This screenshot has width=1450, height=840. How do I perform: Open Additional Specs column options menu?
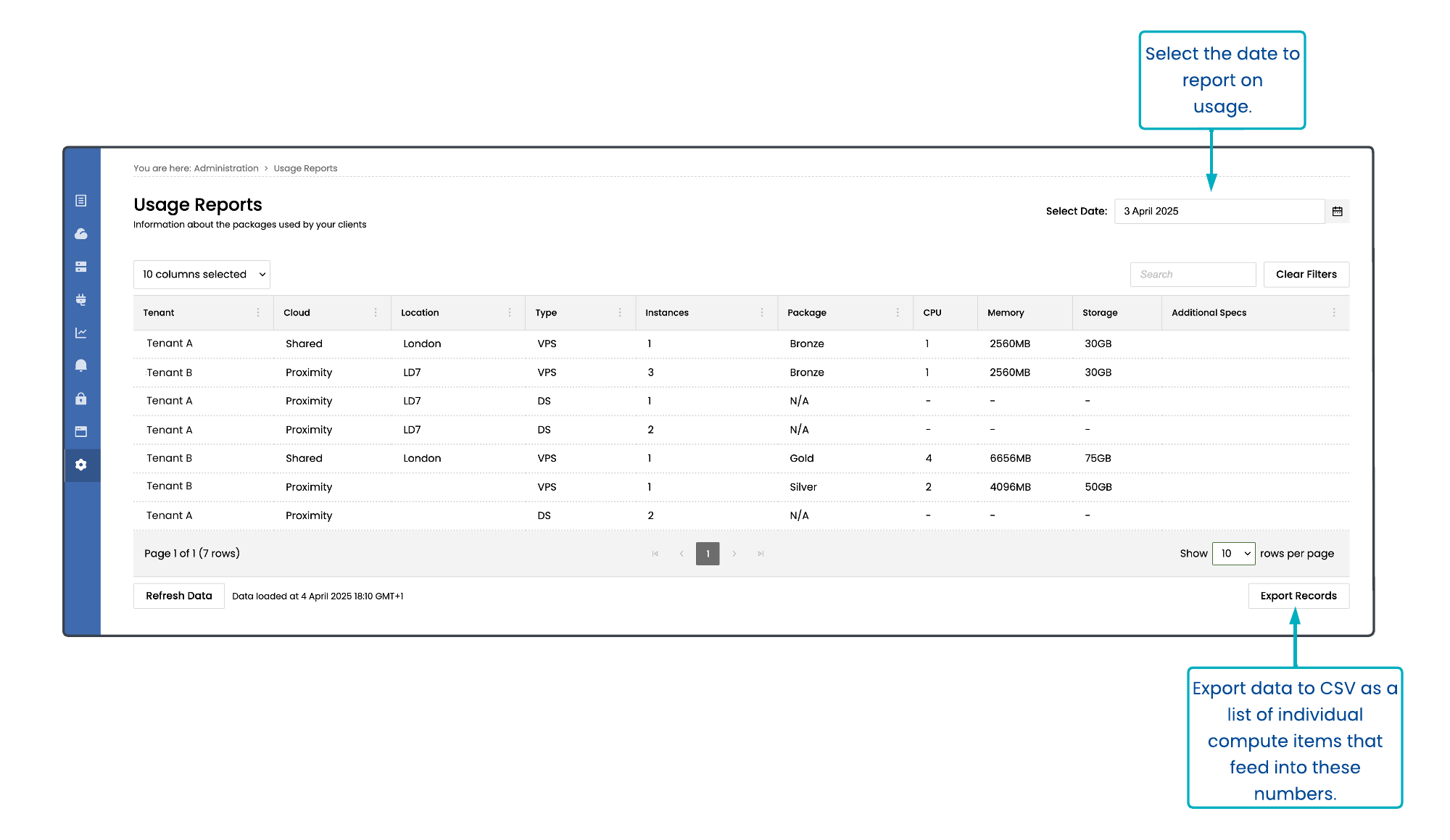click(1334, 312)
